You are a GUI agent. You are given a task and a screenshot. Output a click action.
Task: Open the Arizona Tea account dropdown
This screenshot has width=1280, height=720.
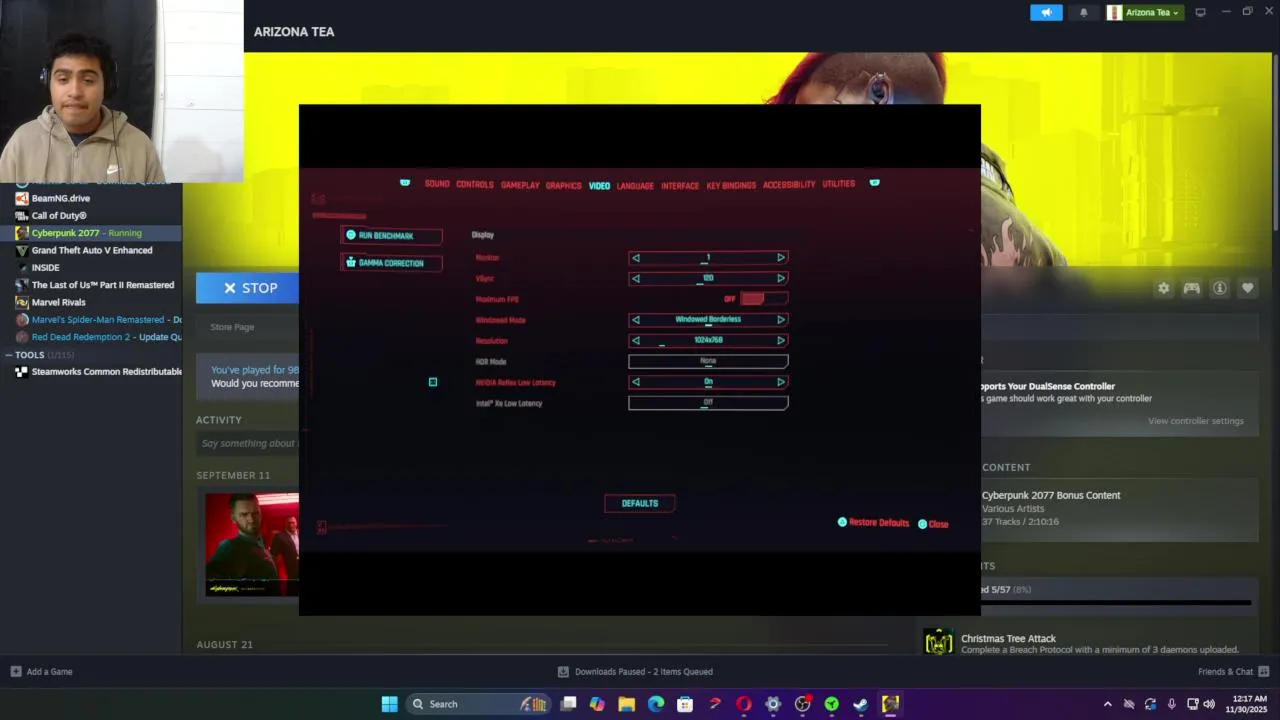click(1144, 12)
